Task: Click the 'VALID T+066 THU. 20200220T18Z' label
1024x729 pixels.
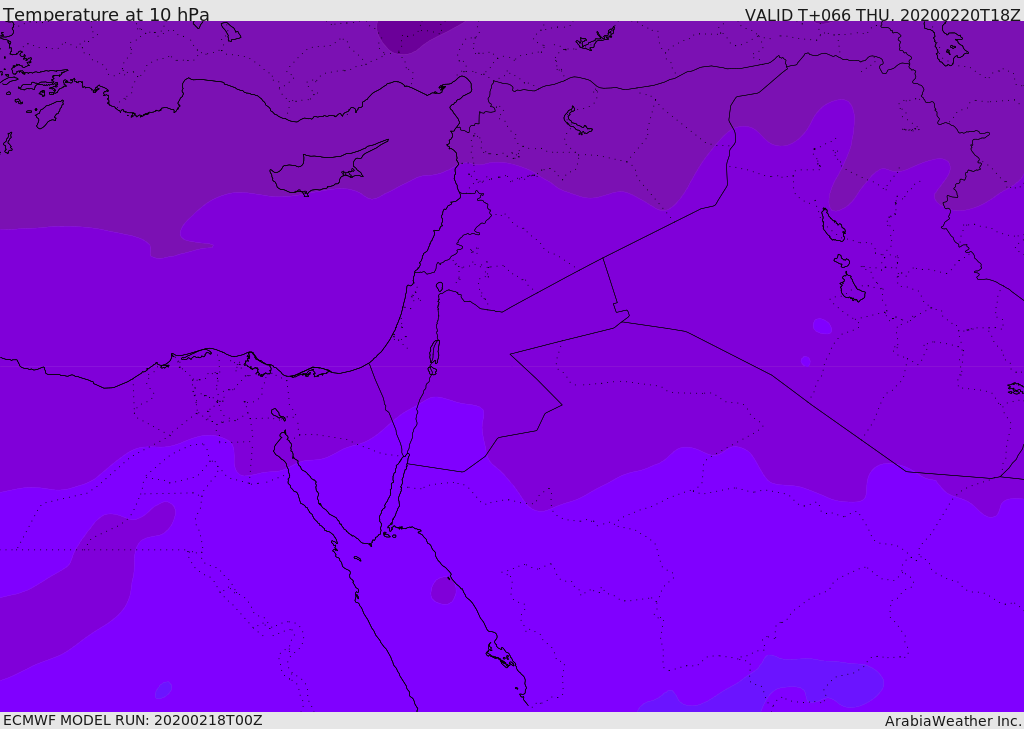Action: pyautogui.click(x=882, y=14)
